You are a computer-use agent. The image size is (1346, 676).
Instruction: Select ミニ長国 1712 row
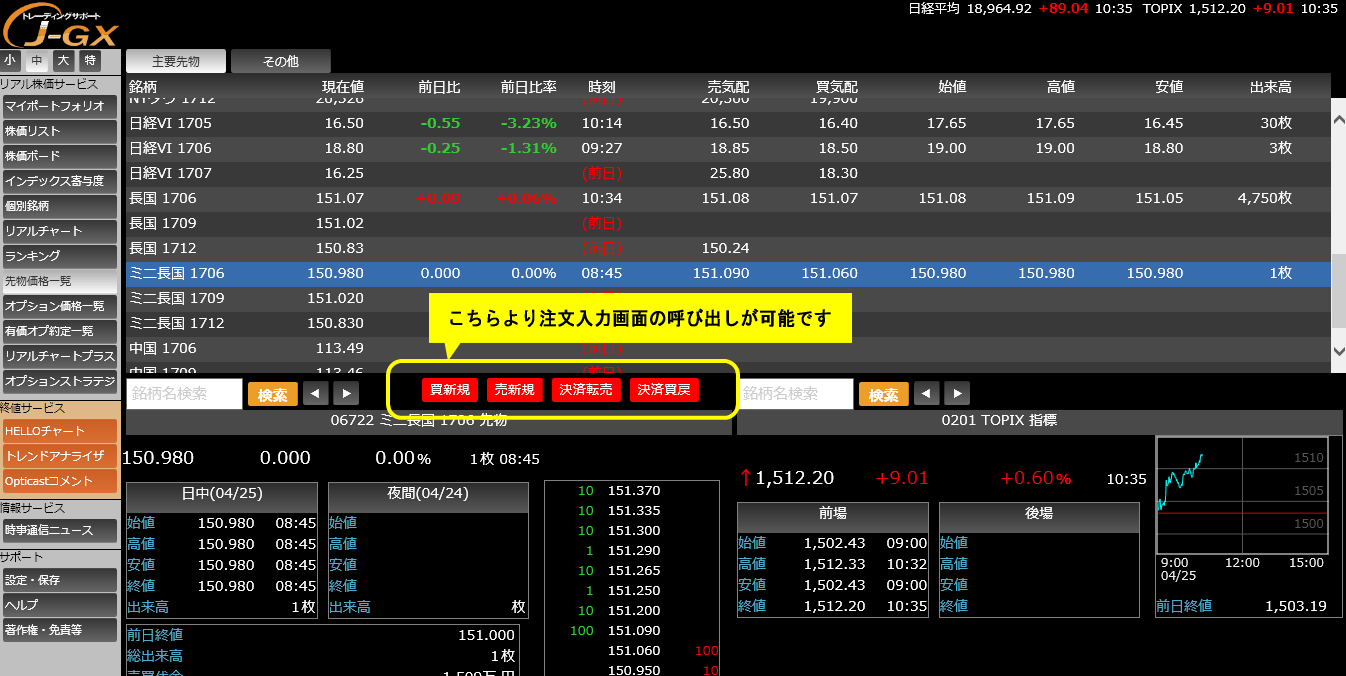pos(728,323)
